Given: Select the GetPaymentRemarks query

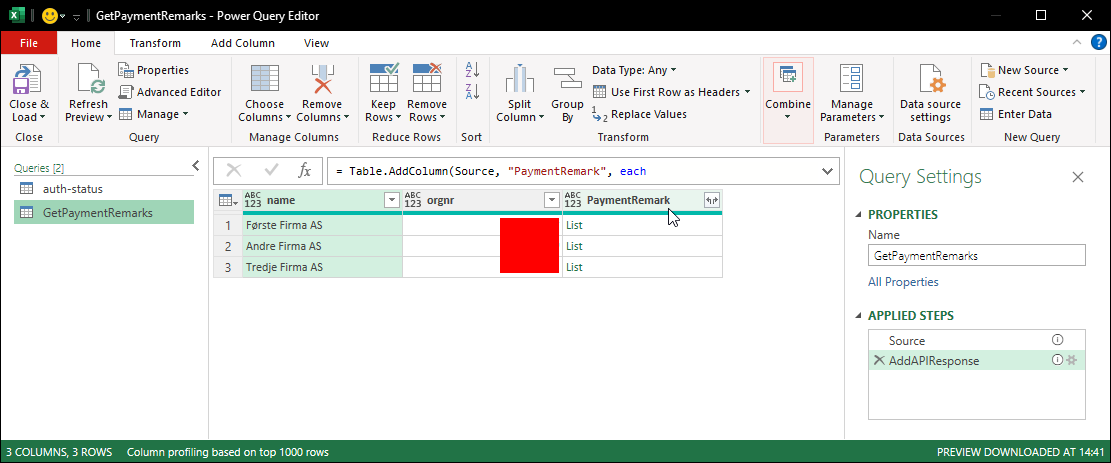Looking at the screenshot, I should [104, 212].
